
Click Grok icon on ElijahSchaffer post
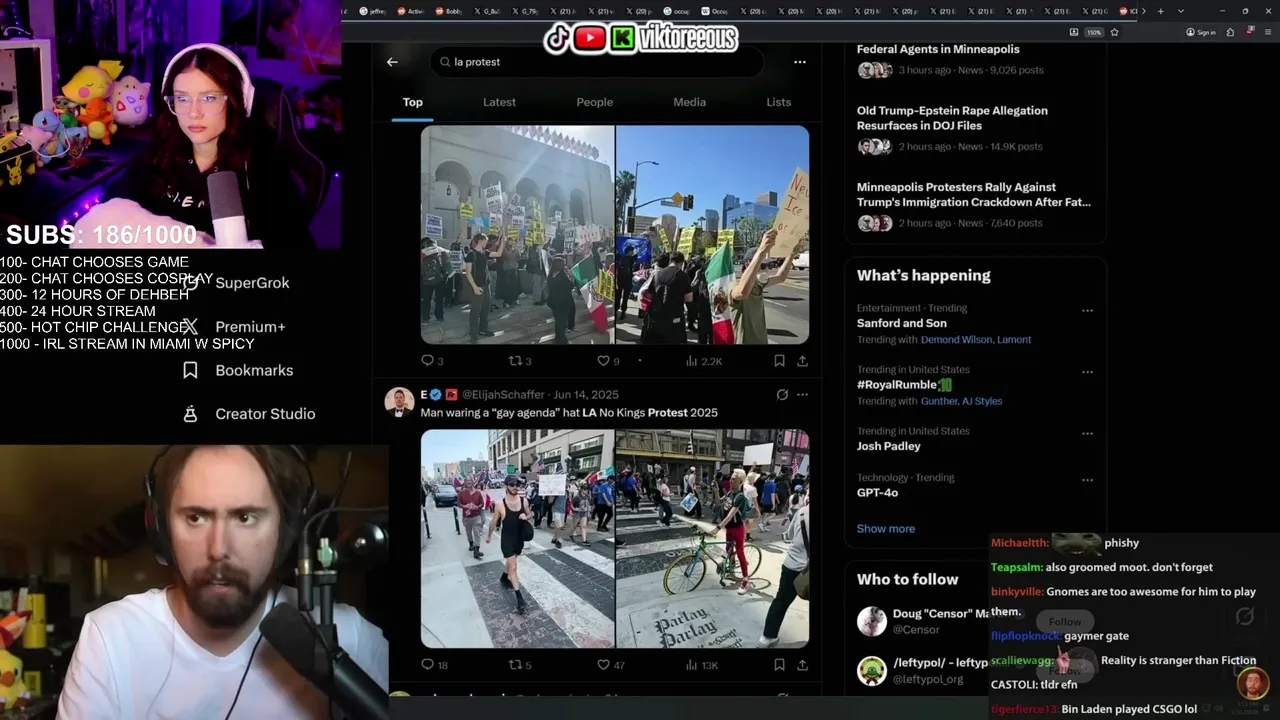click(x=782, y=395)
